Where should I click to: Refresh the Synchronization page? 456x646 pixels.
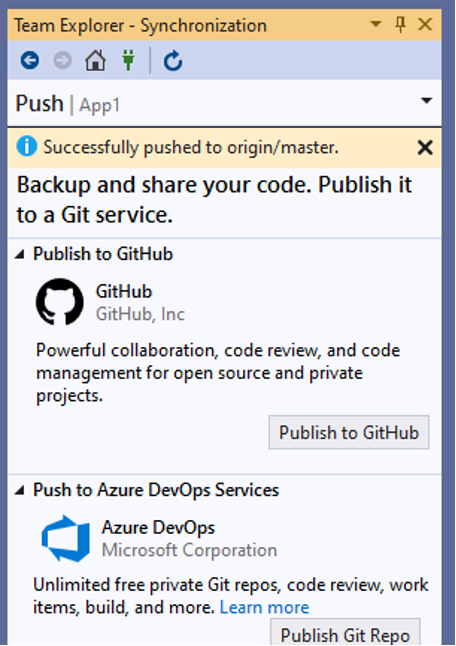[173, 61]
